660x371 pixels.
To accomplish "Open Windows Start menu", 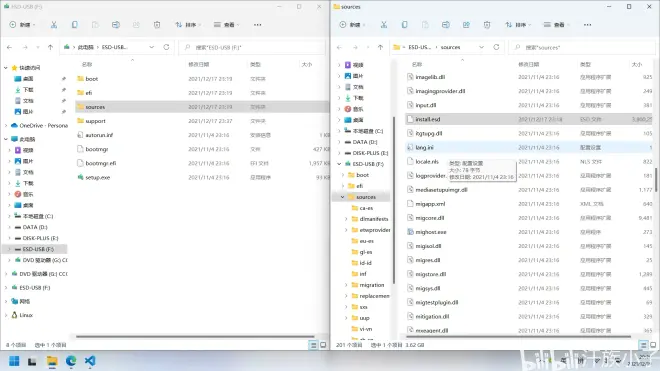I will [x=14, y=361].
